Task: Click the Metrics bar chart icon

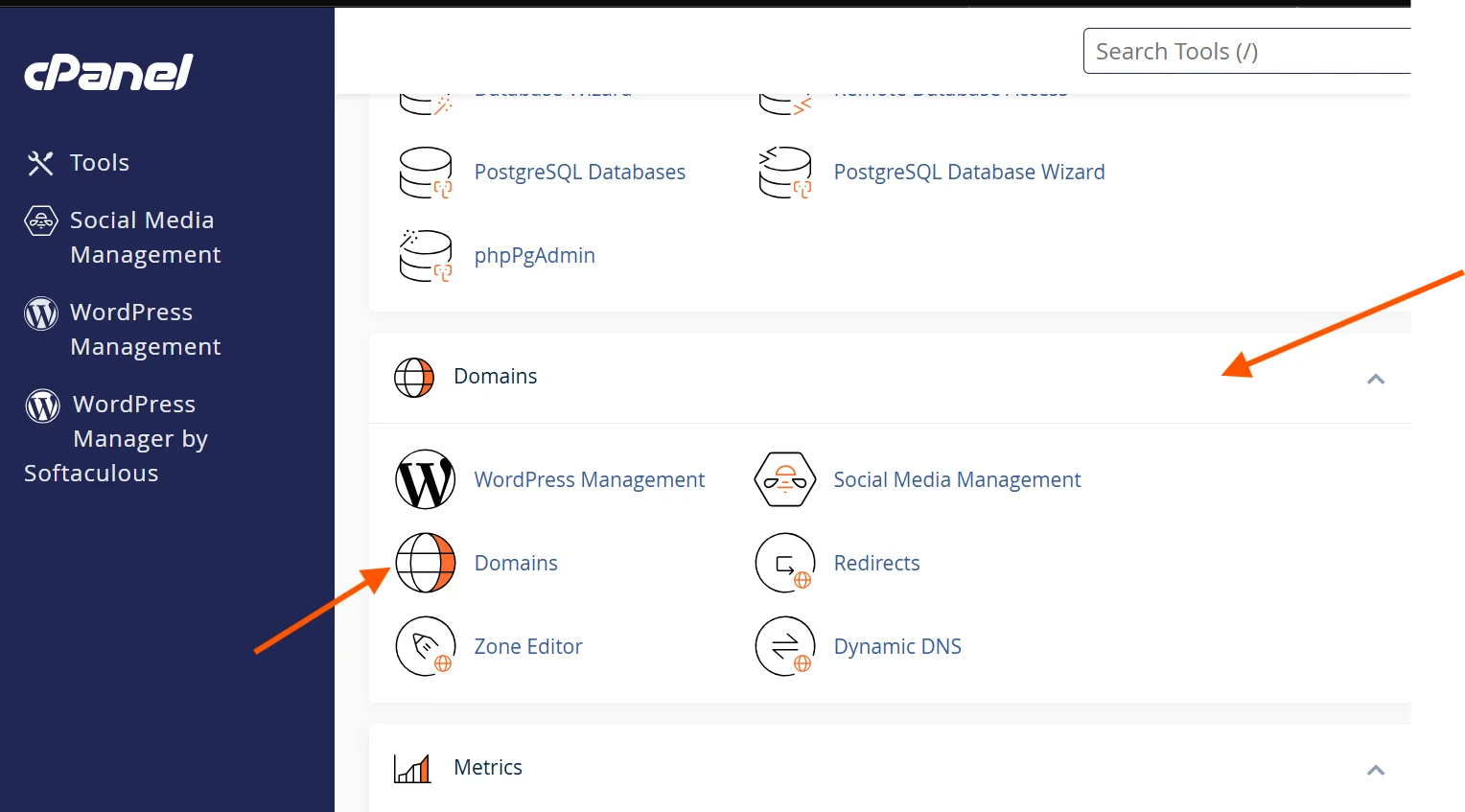Action: [x=412, y=768]
